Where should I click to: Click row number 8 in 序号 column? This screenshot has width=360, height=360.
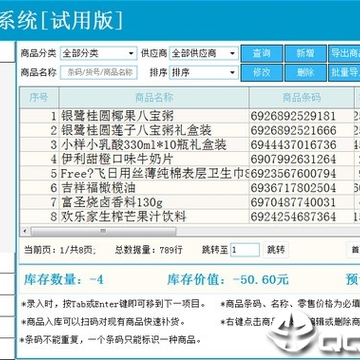pyautogui.click(x=39, y=217)
